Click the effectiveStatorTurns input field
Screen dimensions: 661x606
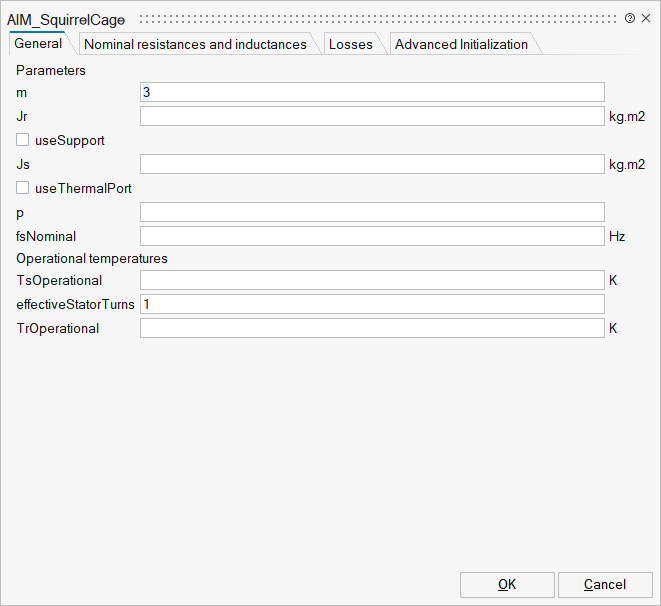pos(372,304)
